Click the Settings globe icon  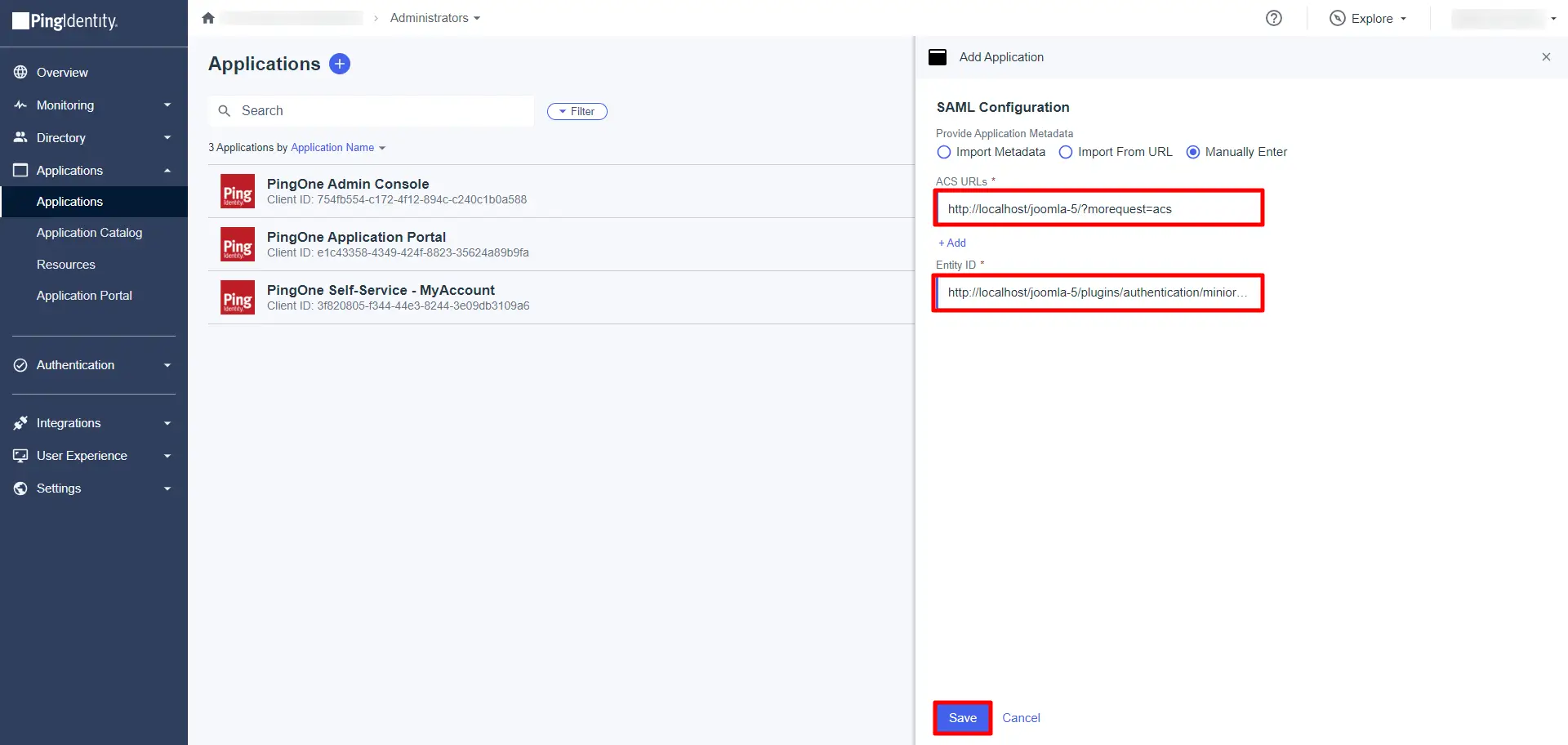[20, 488]
